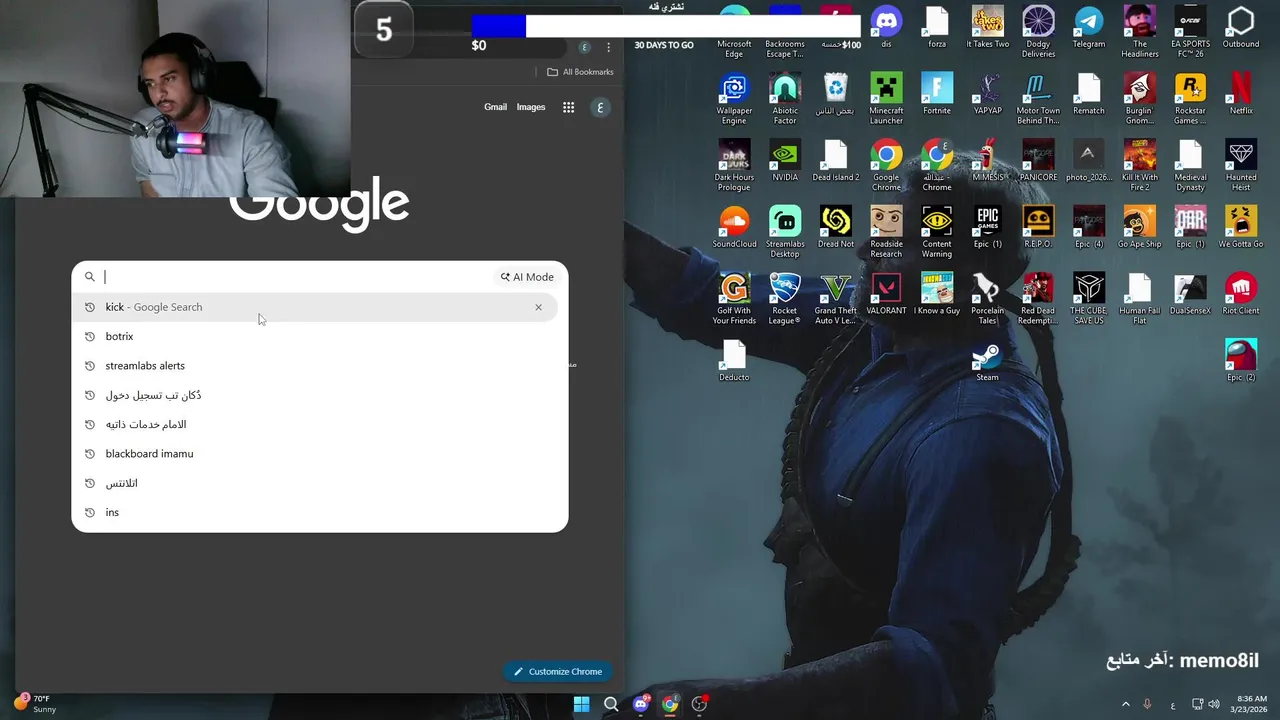Switch to Discord on the taskbar
Viewport: 1280px width, 720px height.
click(641, 704)
